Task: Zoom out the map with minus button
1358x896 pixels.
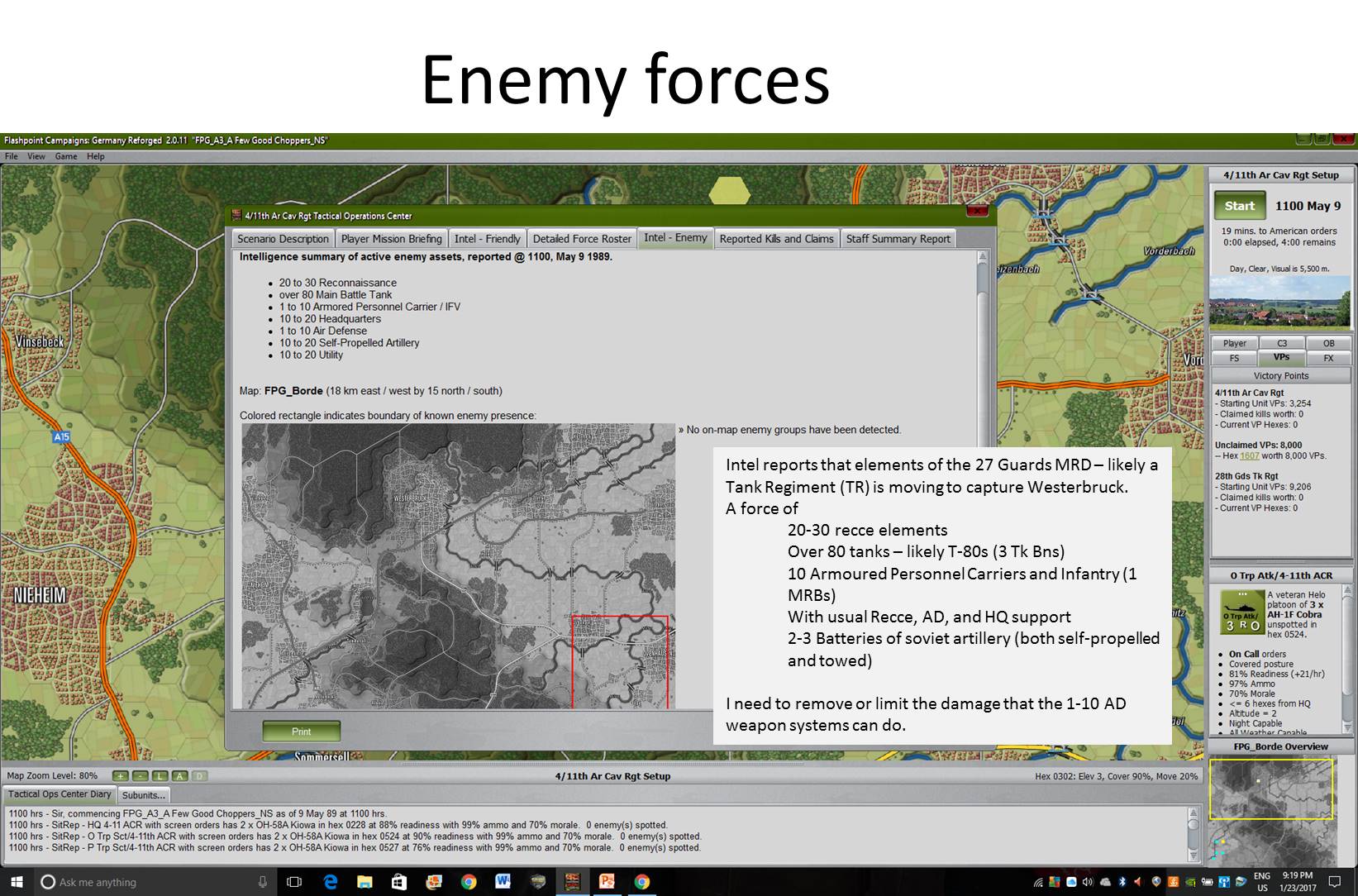Action: pyautogui.click(x=141, y=776)
